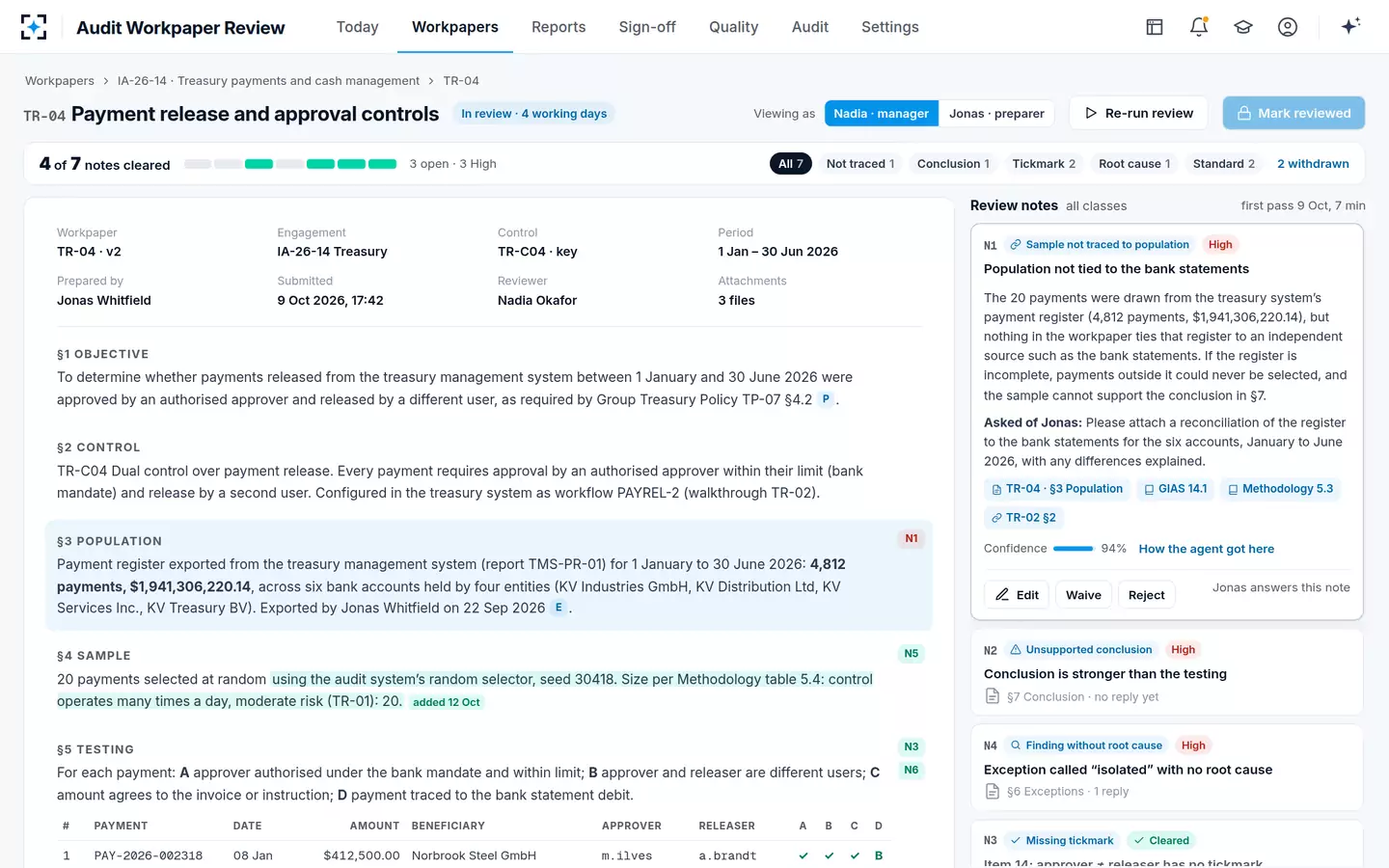This screenshot has width=1389, height=868.
Task: View as Jonas preparer
Action: tap(996, 114)
